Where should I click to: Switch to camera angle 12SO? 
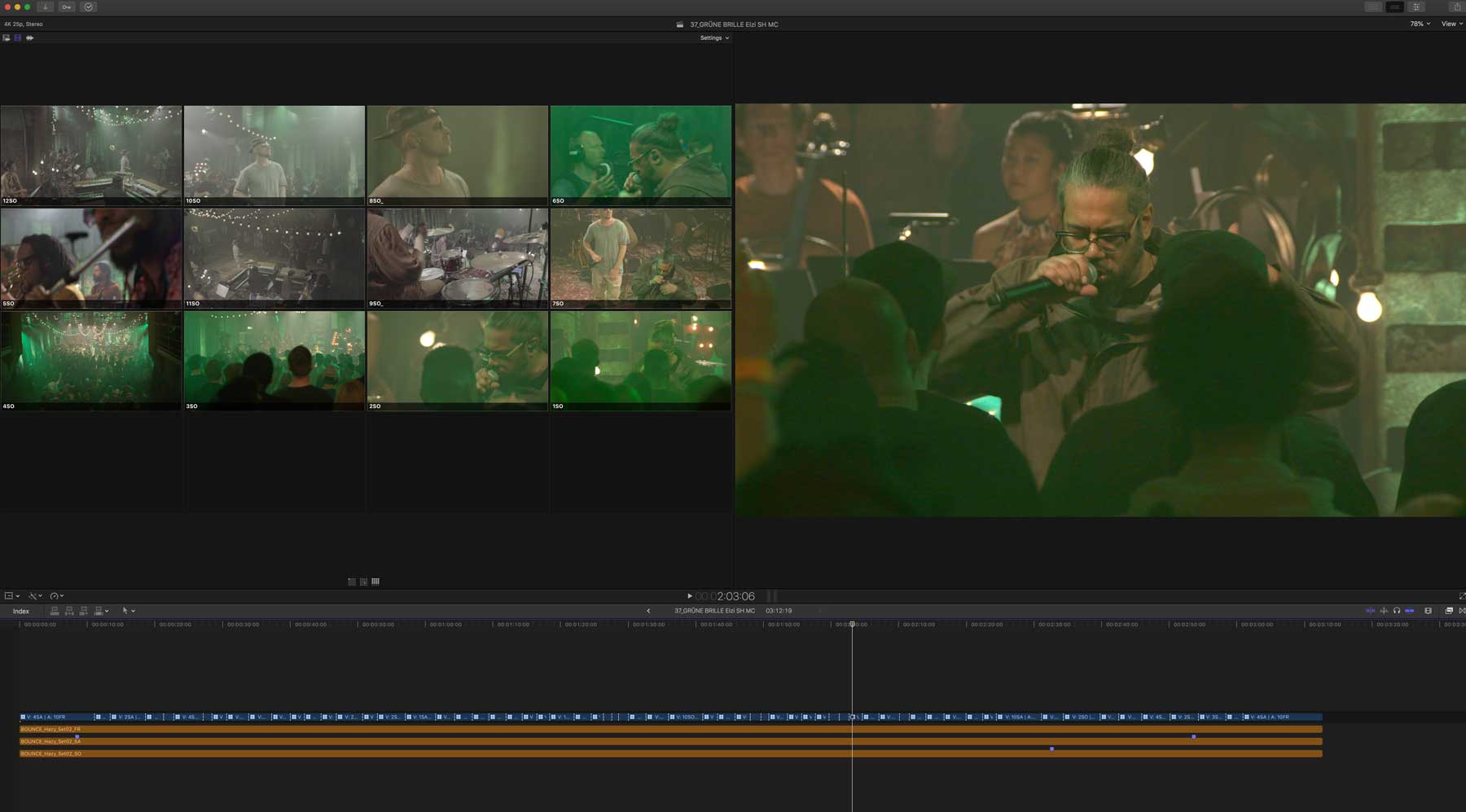(91, 155)
